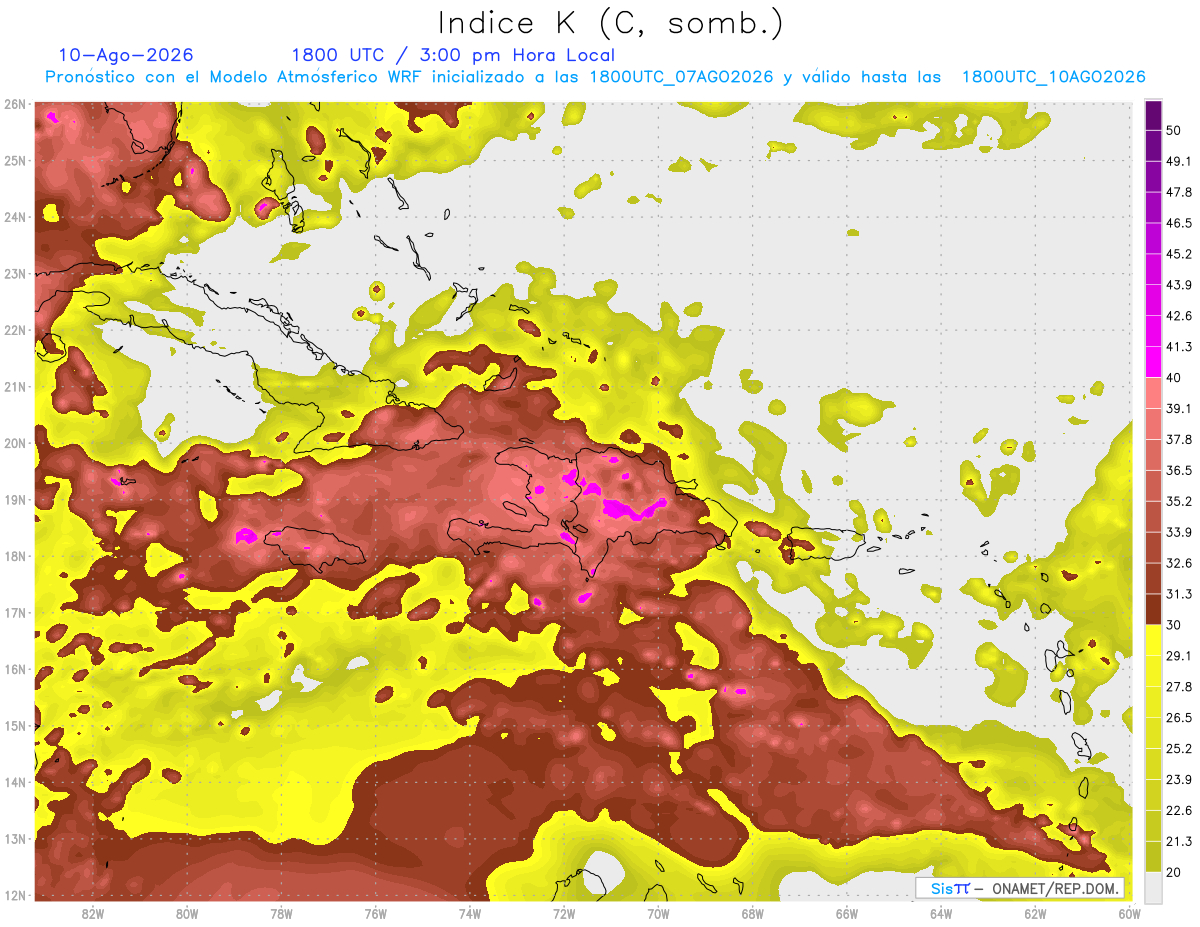Viewport: 1200px width, 927px height.
Task: Click the colorbar label "35.2"
Action: 1179,501
